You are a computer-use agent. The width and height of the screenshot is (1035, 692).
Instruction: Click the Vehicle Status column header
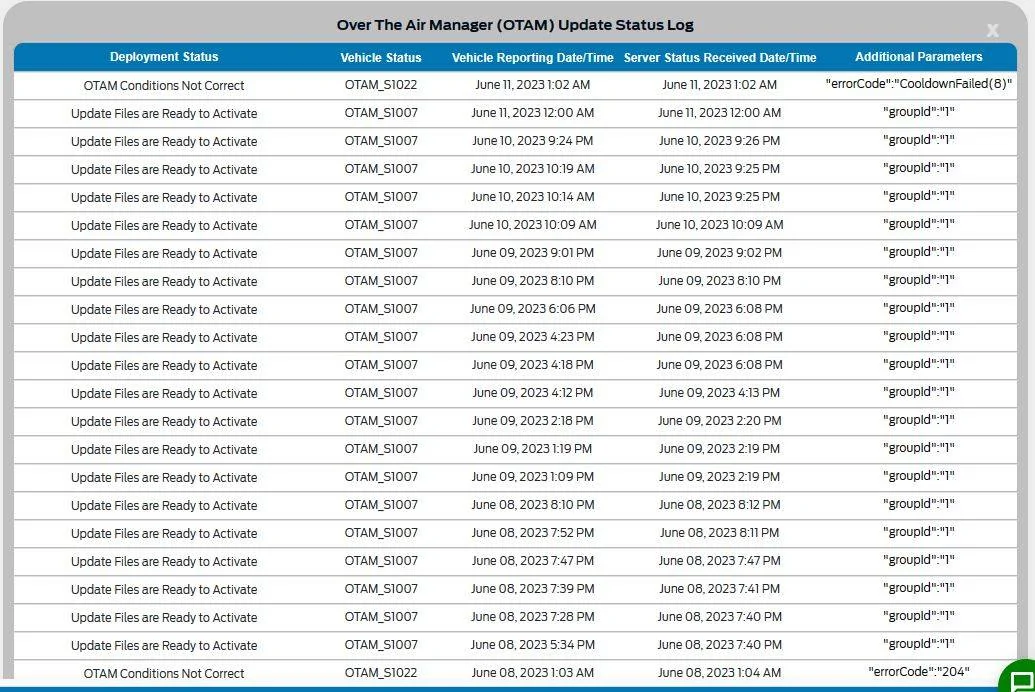(x=381, y=57)
